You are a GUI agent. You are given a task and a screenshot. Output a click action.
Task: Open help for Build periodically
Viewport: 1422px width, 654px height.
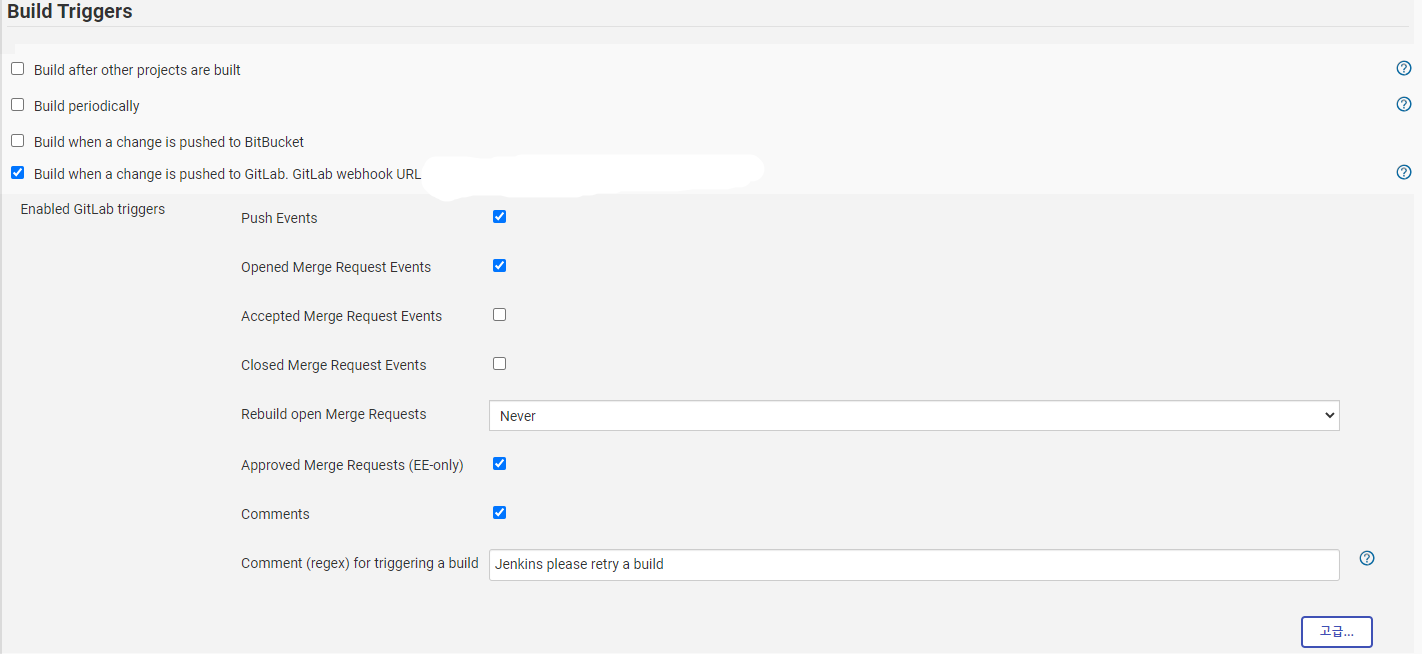[1404, 104]
